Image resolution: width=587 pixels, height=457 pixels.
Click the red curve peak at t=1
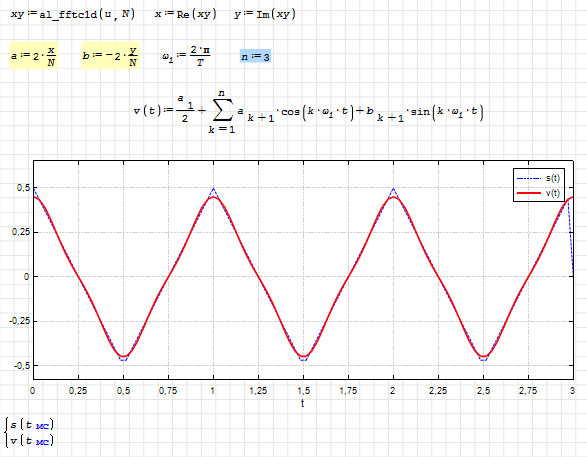[213, 197]
